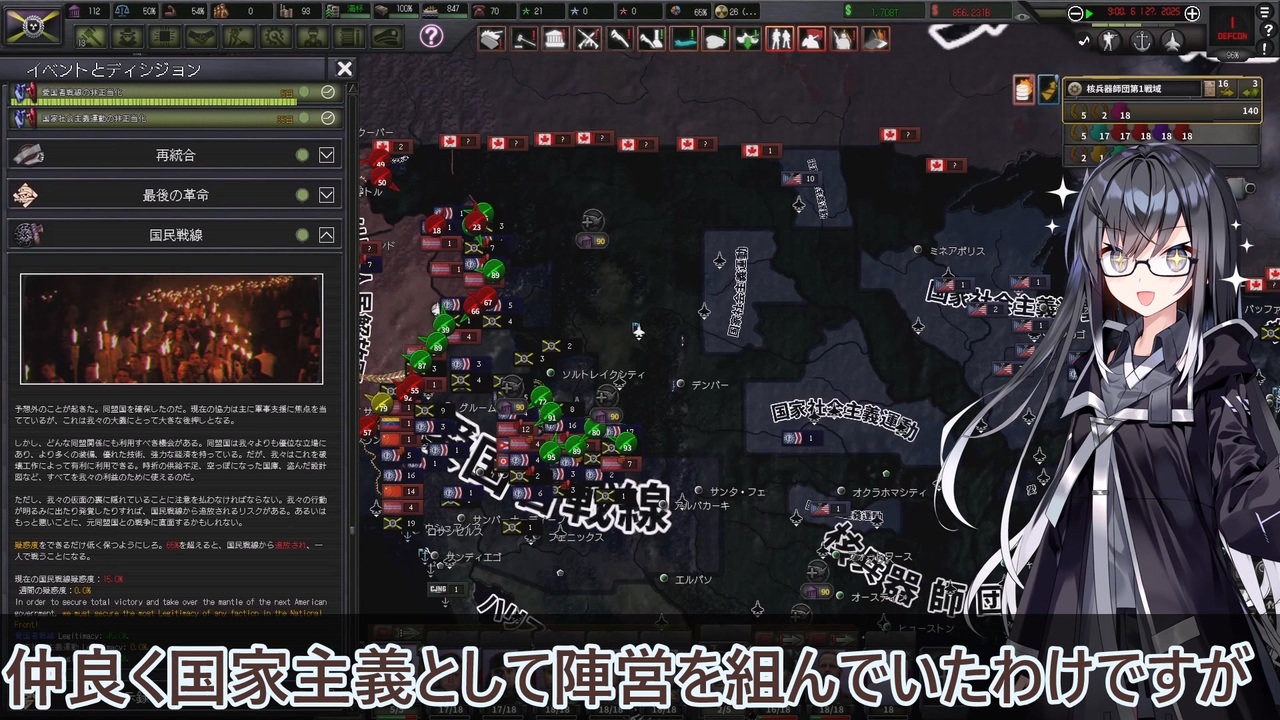1280x720 pixels.
Task: Increase game speed with the plus control
Action: click(x=1192, y=13)
